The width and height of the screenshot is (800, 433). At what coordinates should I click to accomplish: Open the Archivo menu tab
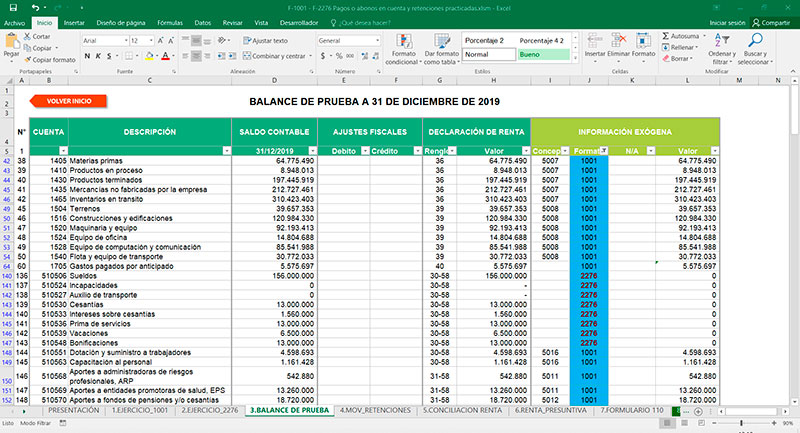pos(14,23)
